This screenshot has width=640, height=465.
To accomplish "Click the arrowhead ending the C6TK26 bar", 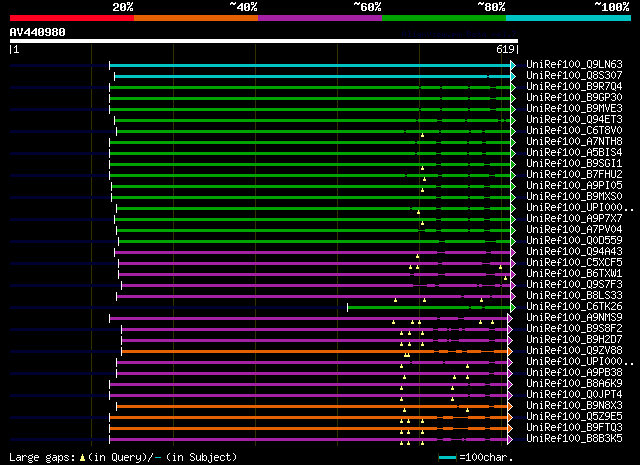I will point(513,308).
